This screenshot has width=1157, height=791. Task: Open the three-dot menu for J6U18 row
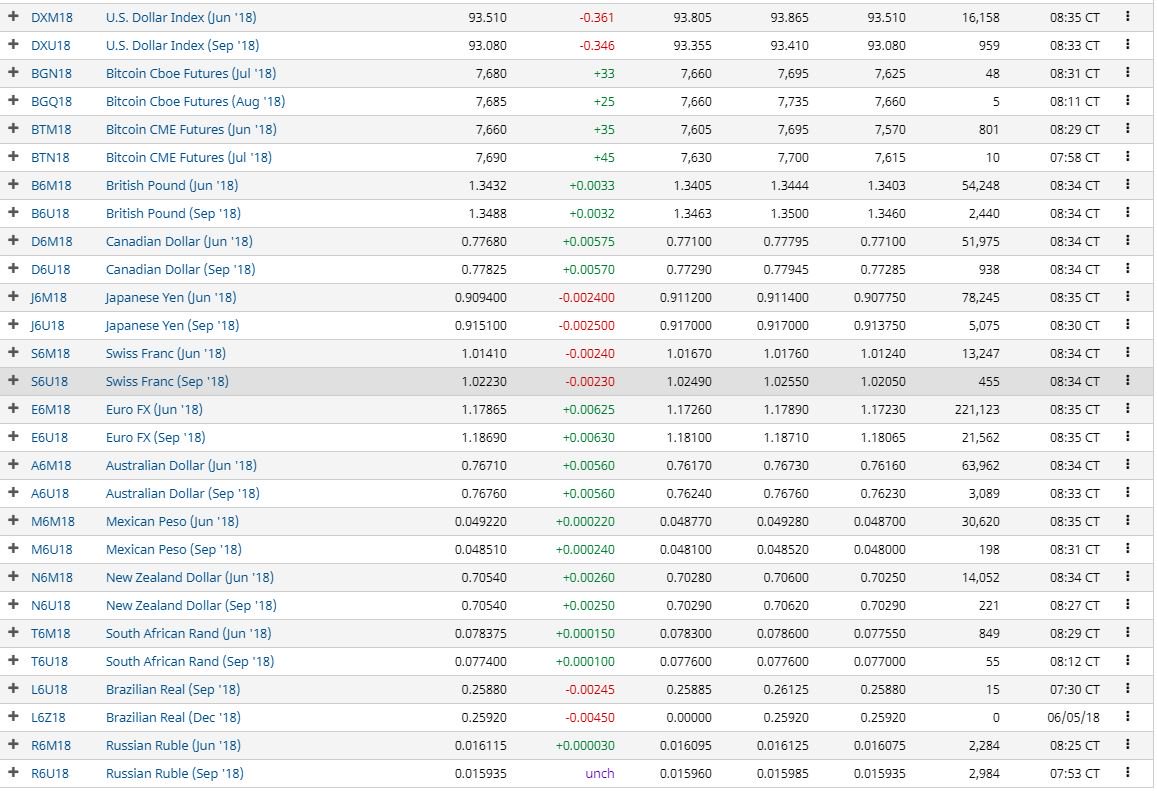1127,325
